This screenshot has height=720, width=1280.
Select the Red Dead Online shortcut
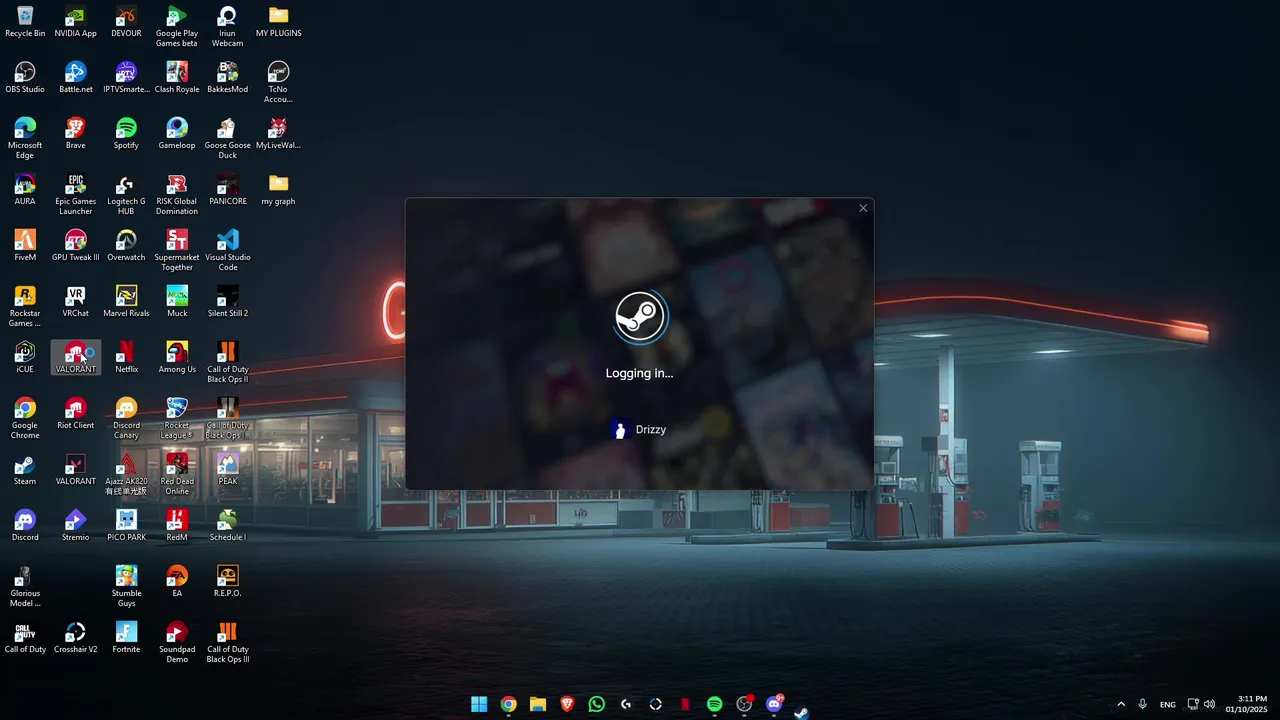[177, 475]
